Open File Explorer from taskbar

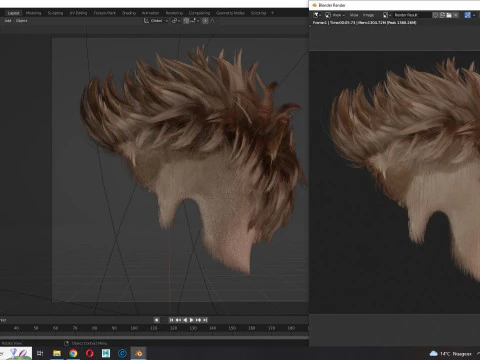click(57, 353)
